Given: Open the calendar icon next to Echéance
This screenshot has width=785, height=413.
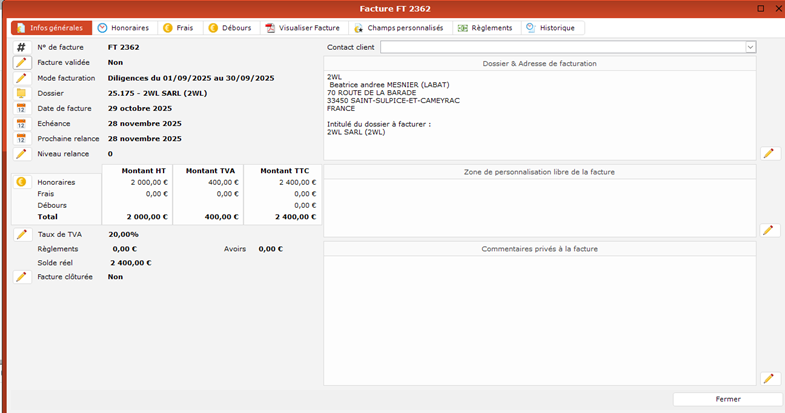Looking at the screenshot, I should pyautogui.click(x=21, y=124).
